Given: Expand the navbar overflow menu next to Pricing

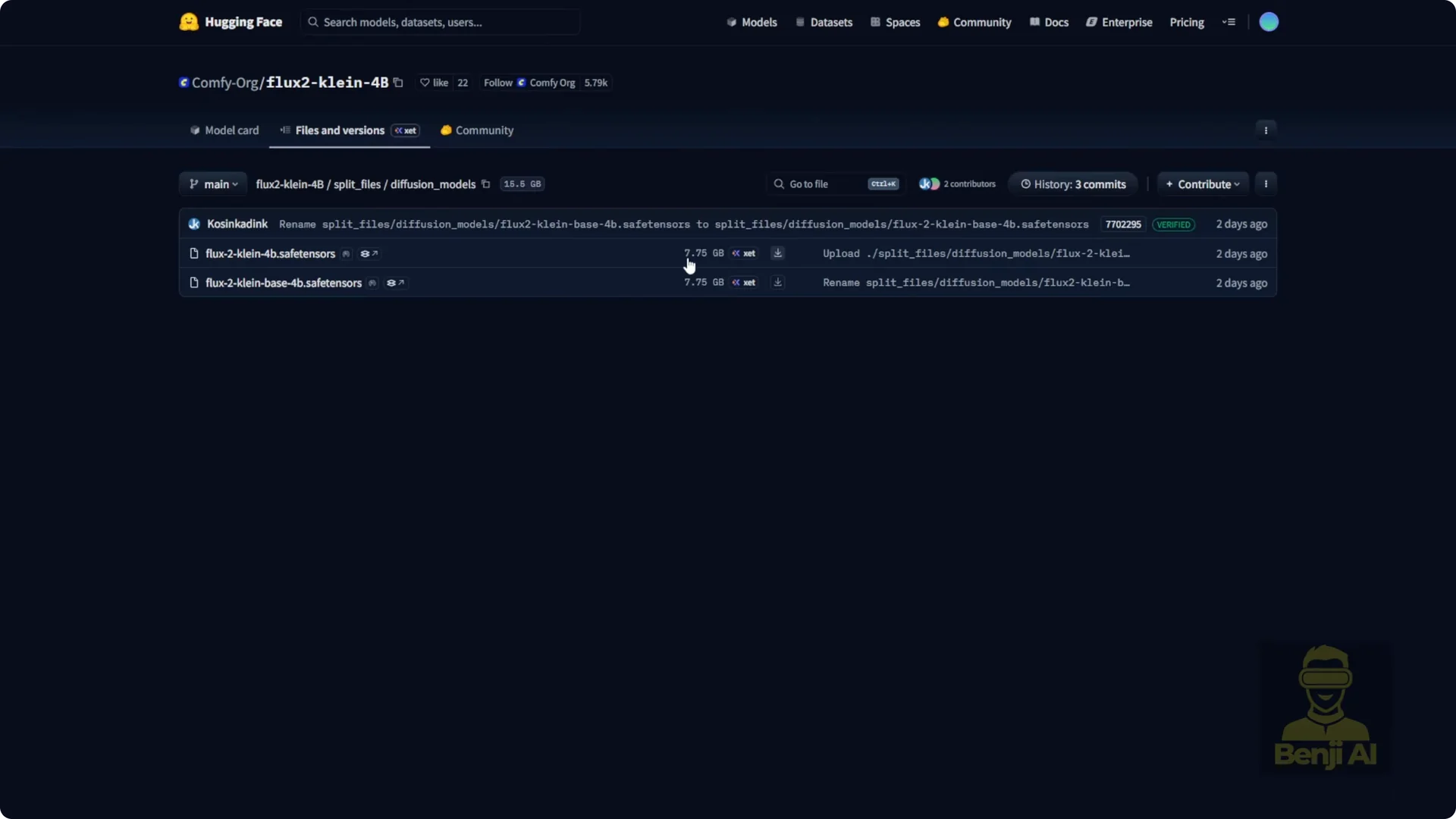Looking at the screenshot, I should (1228, 22).
